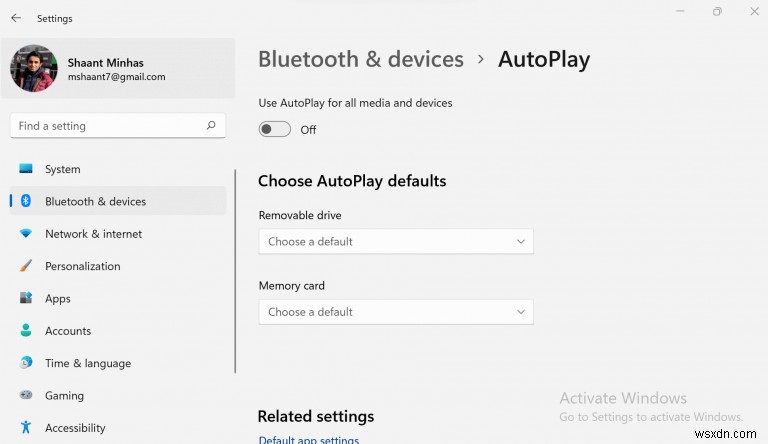The width and height of the screenshot is (768, 444).
Task: Click the Bluetooth icon in sidebar
Action: click(x=26, y=201)
